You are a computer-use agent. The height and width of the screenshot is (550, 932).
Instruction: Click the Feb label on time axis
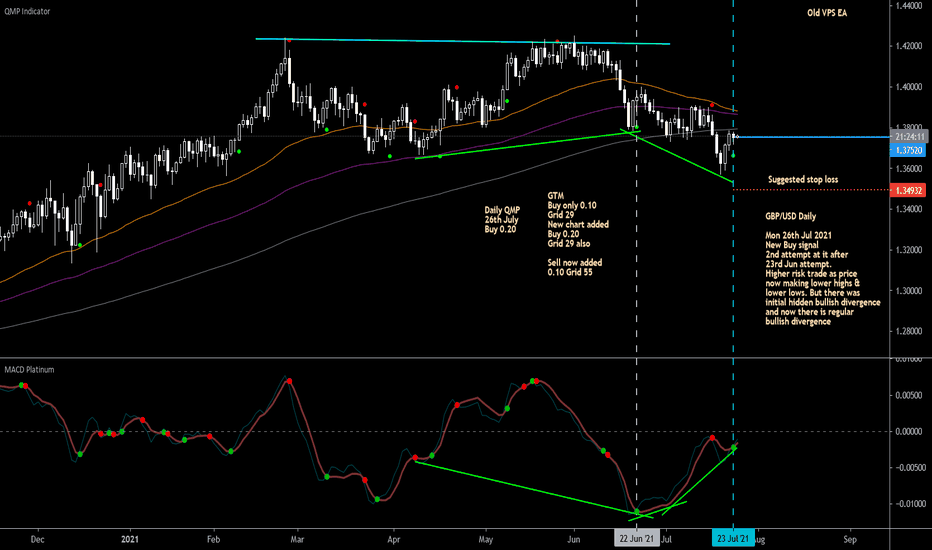click(x=213, y=539)
